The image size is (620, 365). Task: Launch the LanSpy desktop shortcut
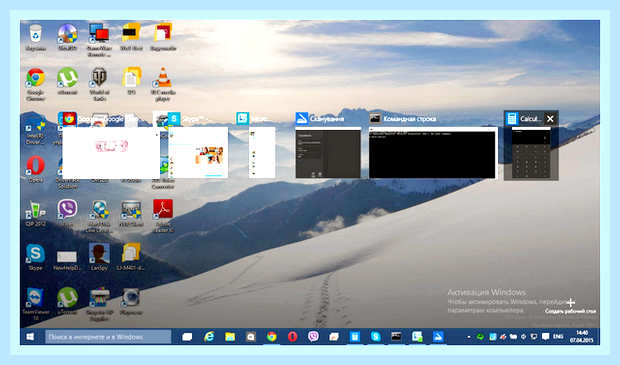(99, 256)
